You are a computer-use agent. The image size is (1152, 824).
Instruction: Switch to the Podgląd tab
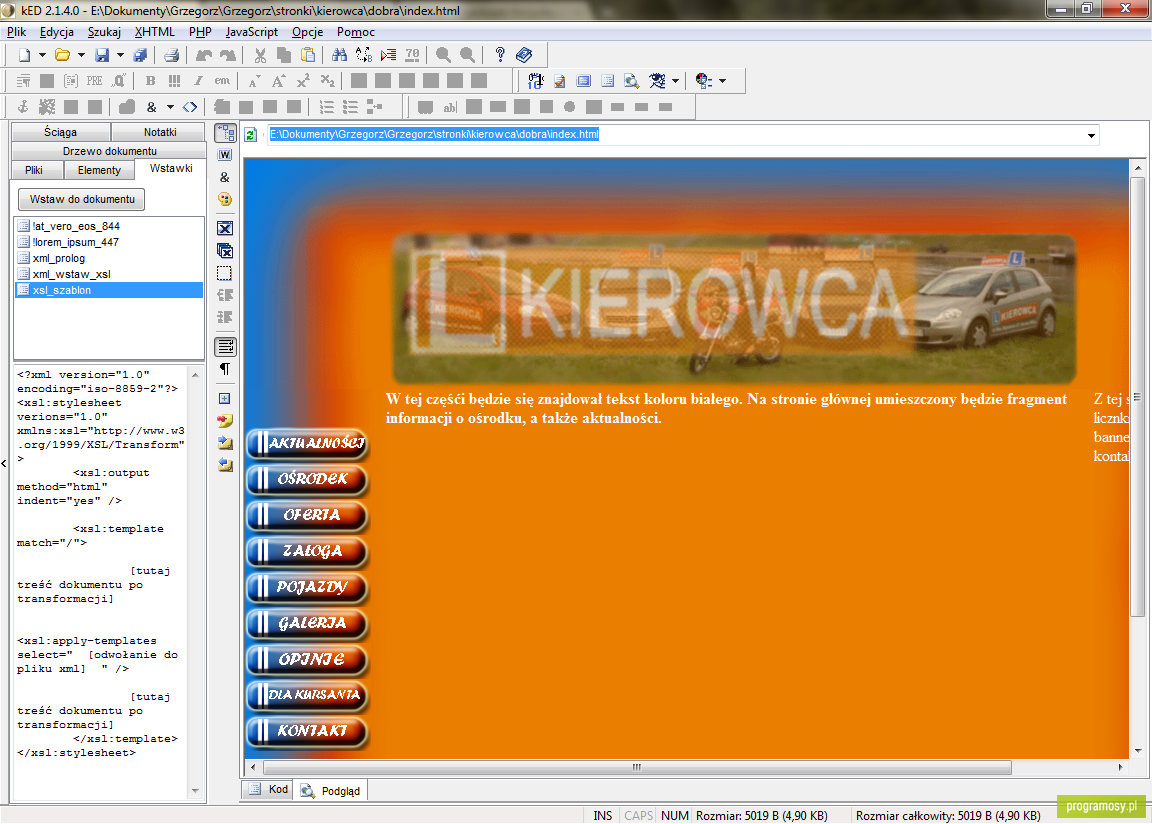(x=331, y=791)
